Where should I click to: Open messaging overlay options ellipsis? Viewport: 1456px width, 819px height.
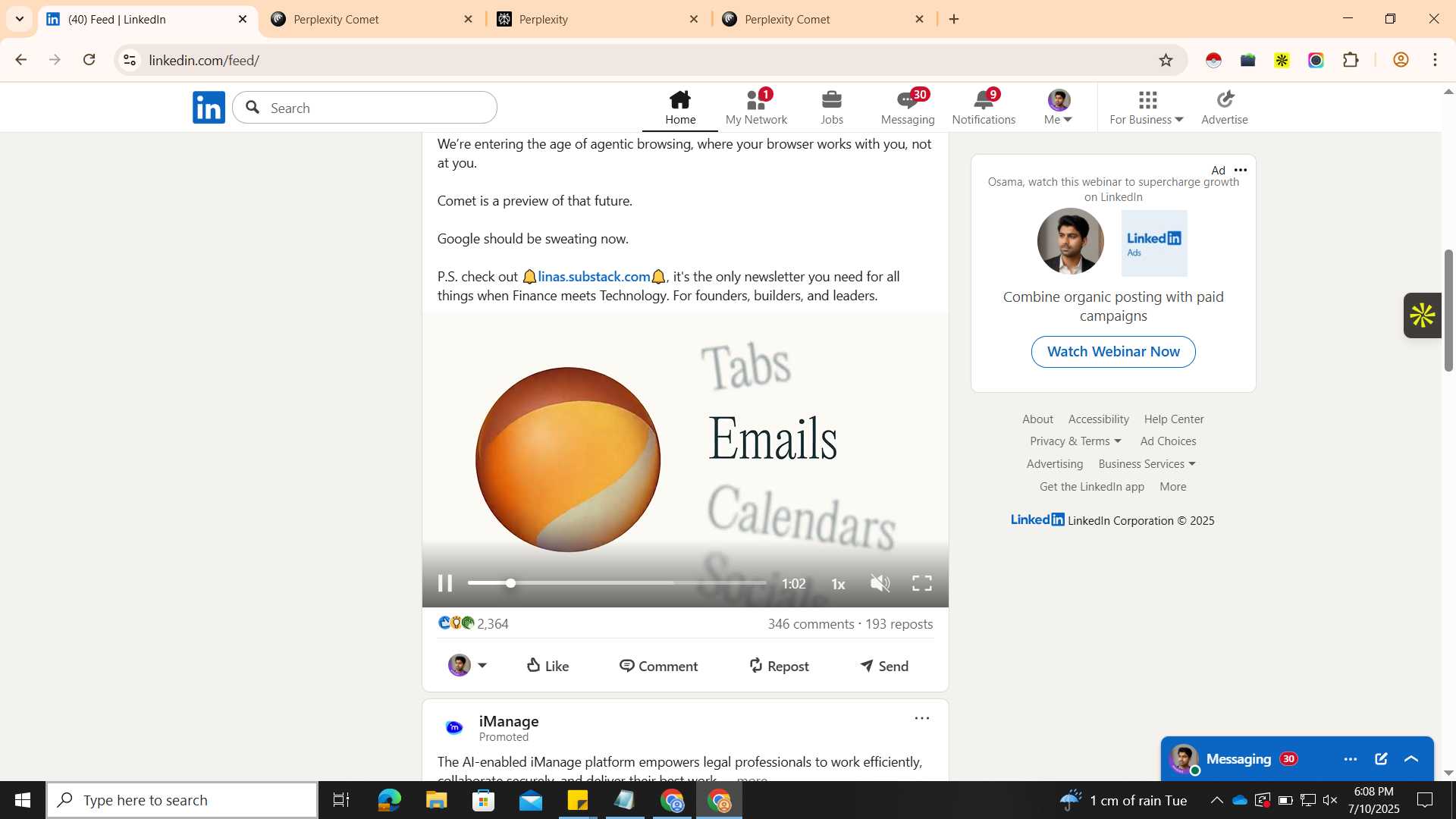pyautogui.click(x=1351, y=759)
